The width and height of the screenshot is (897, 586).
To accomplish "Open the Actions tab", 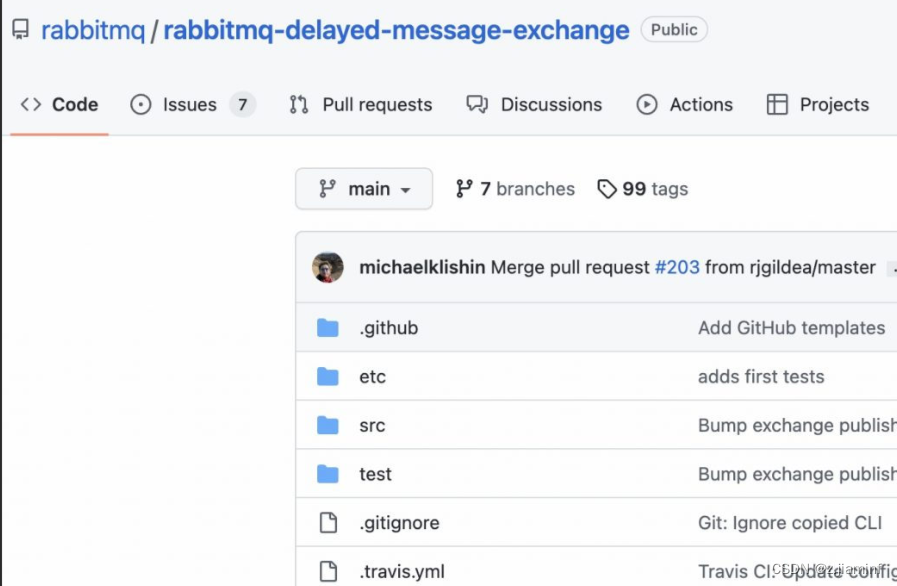I will pyautogui.click(x=685, y=105).
